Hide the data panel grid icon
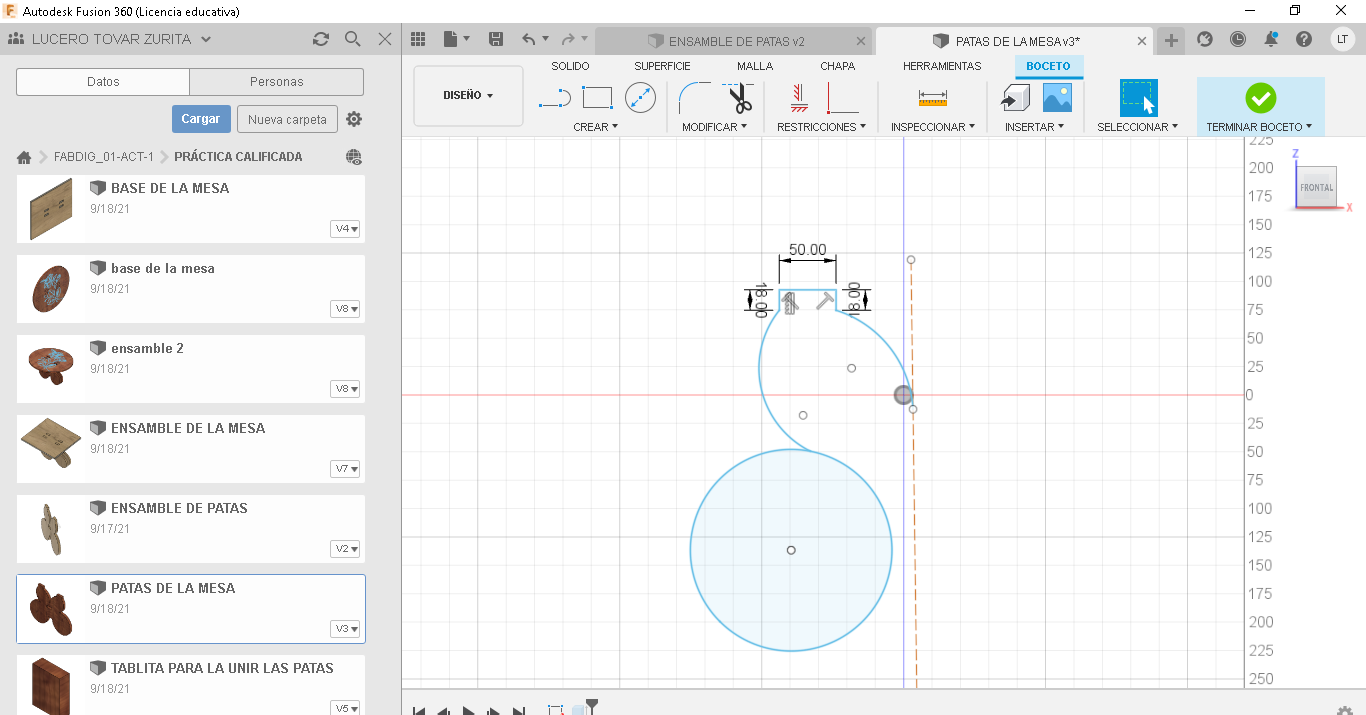The height and width of the screenshot is (715, 1366). (418, 39)
